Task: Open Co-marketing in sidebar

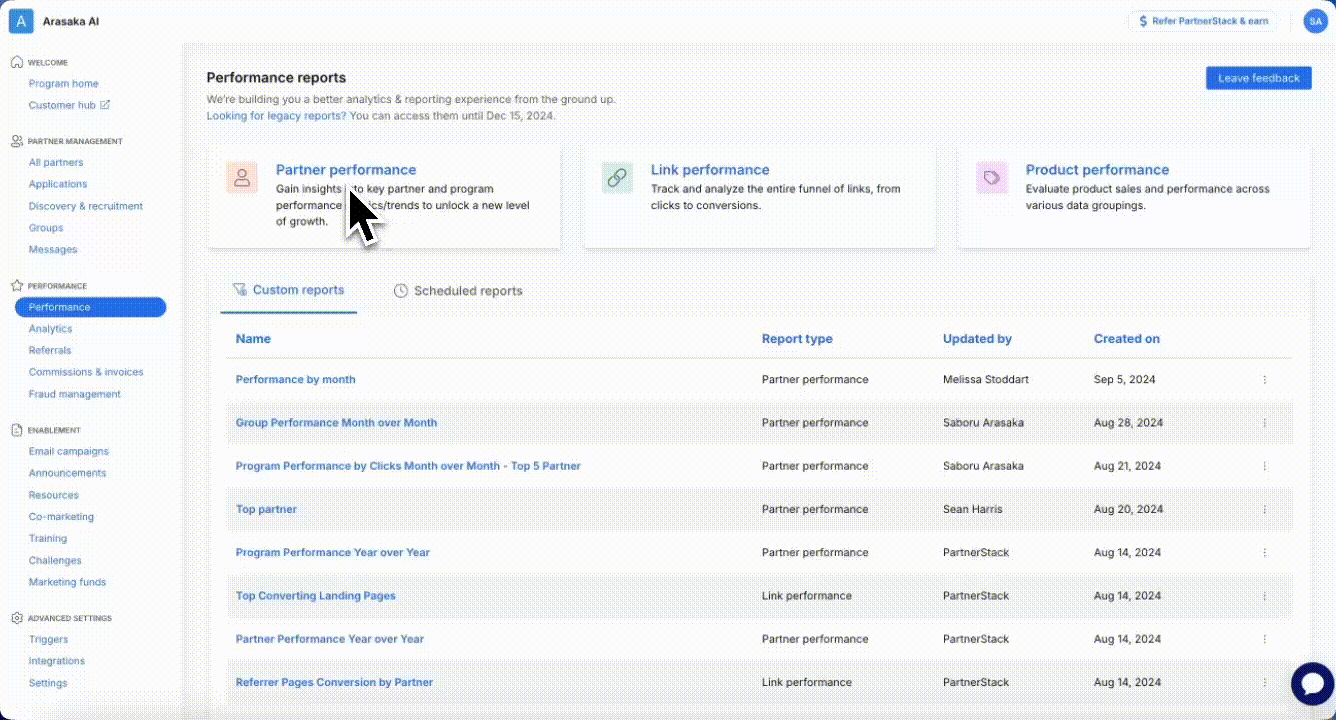Action: pos(61,517)
